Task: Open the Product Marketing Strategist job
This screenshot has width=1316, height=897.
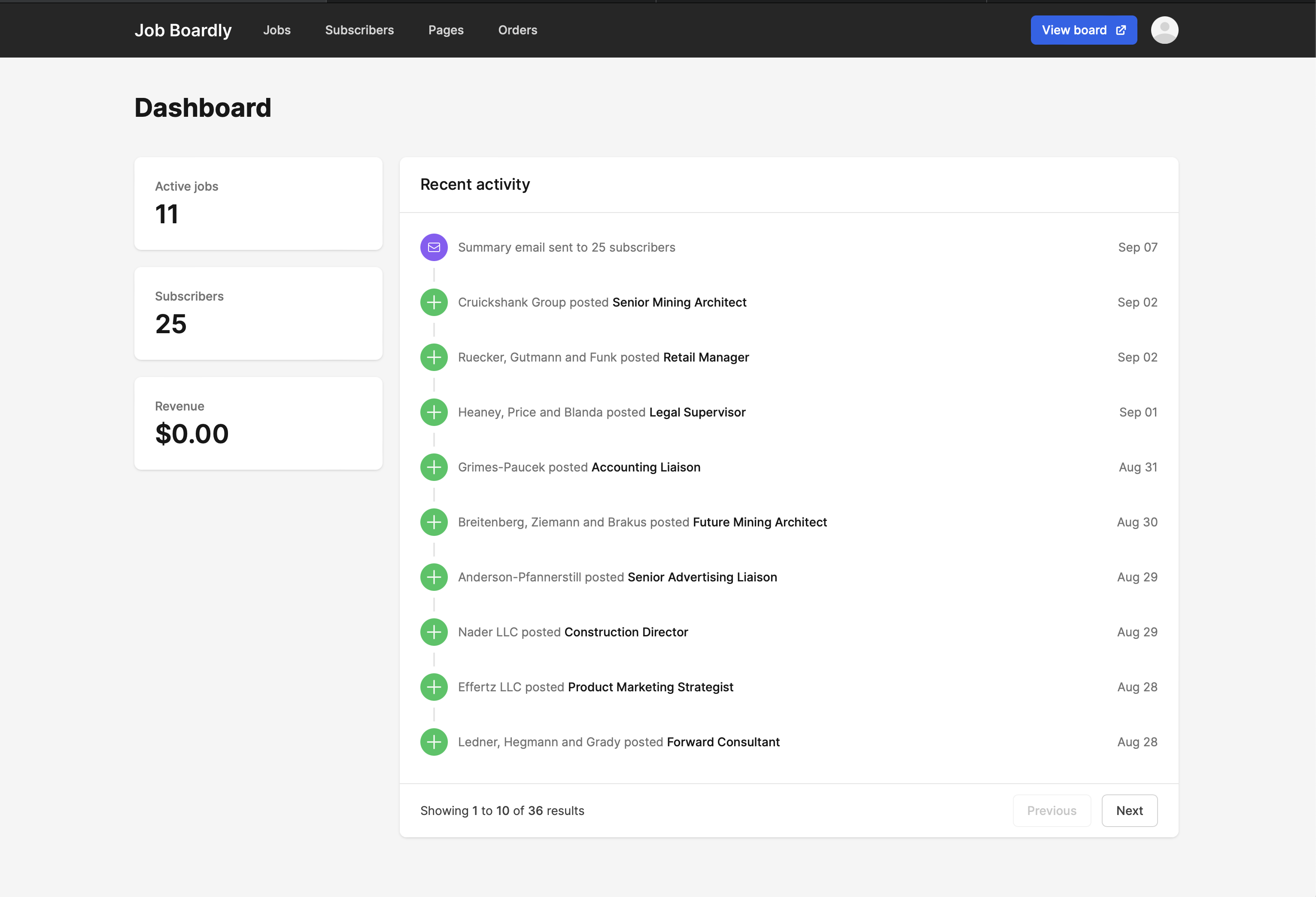Action: coord(650,687)
